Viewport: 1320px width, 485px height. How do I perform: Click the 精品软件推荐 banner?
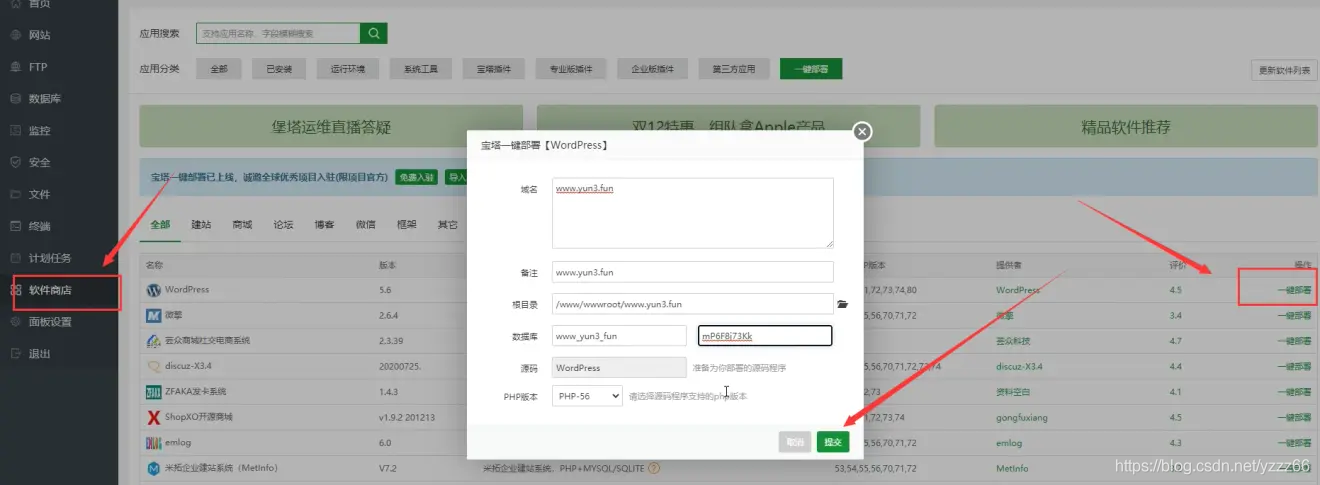(x=1125, y=126)
